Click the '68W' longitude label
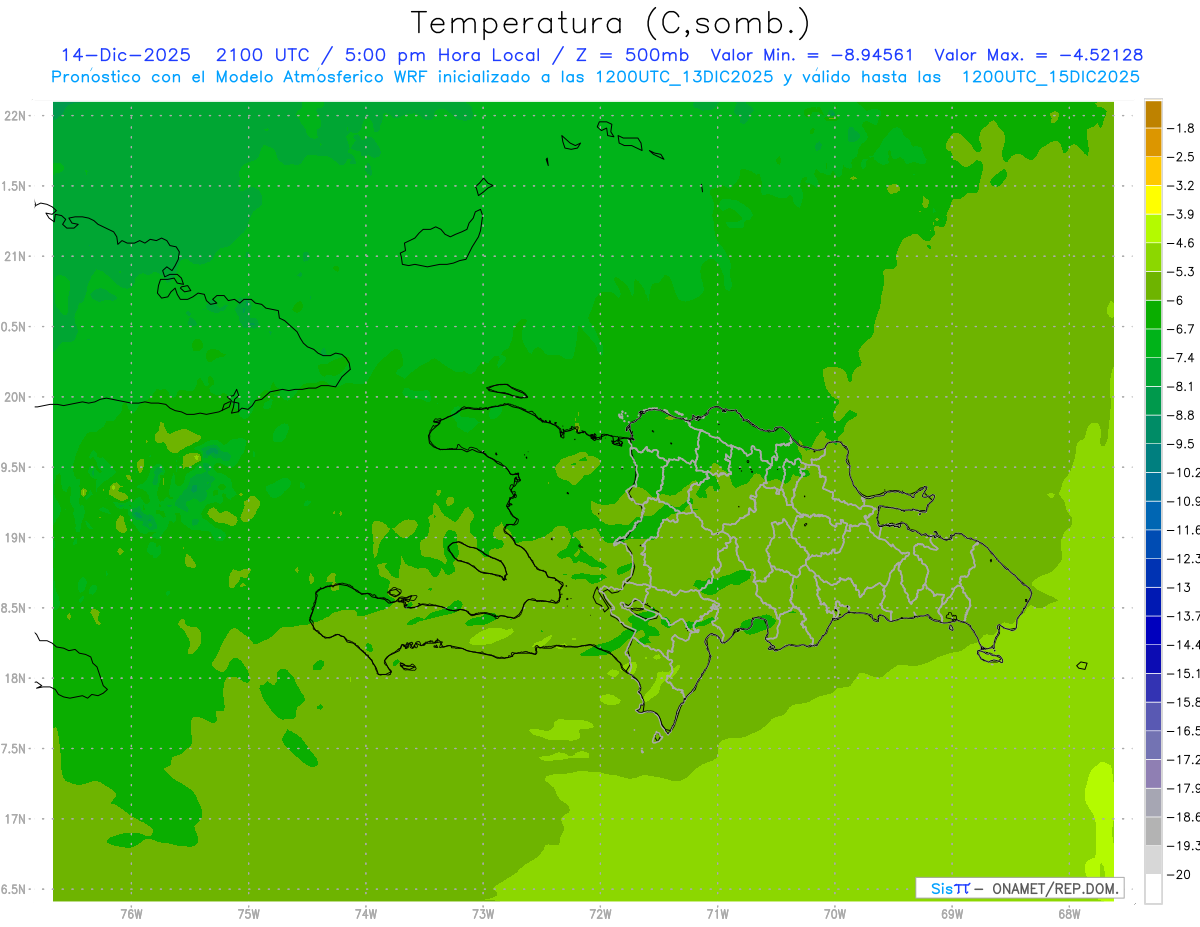 tap(1069, 914)
